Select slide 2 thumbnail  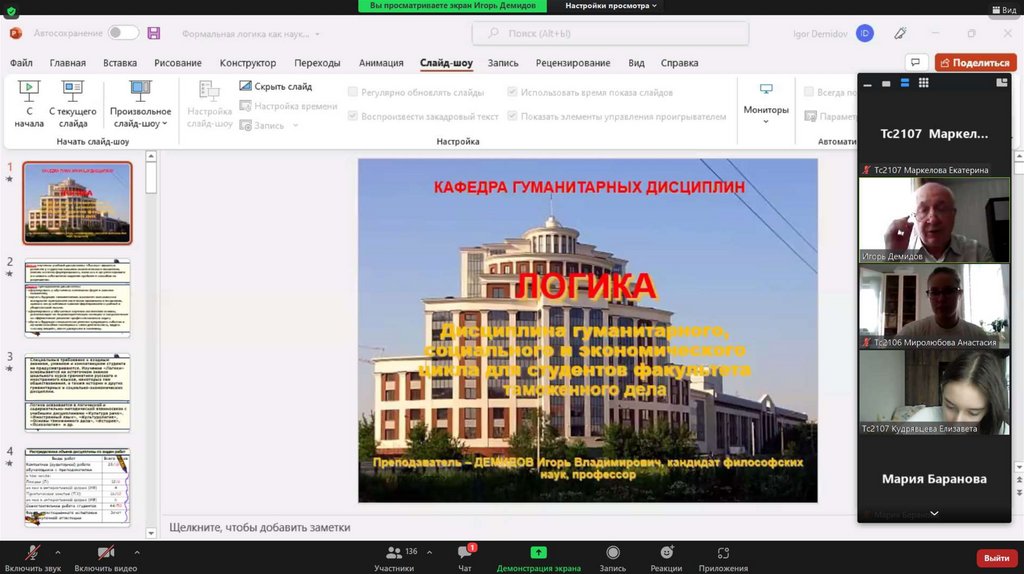click(x=77, y=298)
